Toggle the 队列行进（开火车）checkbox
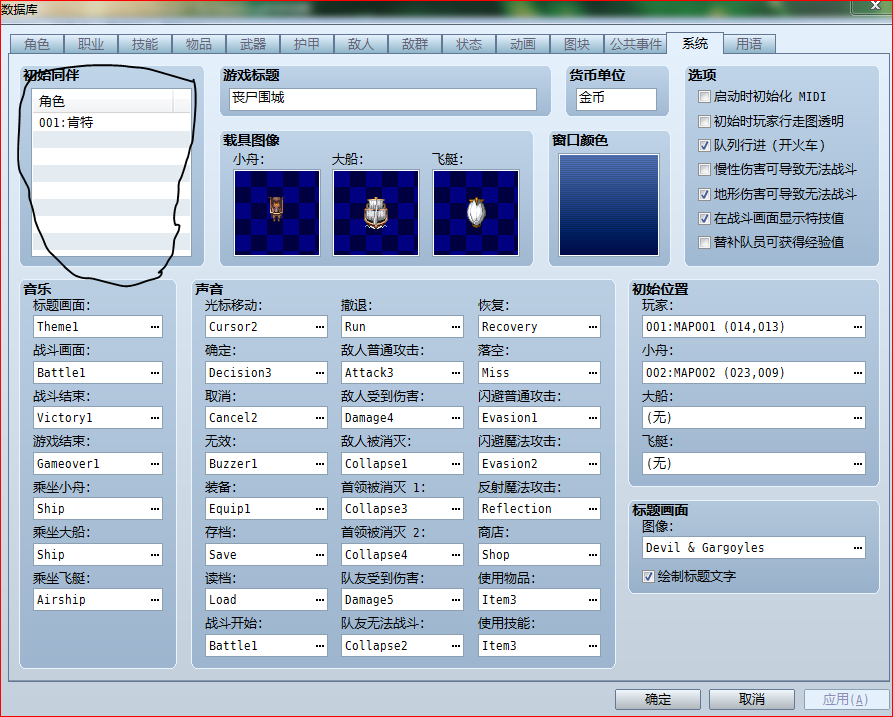 [x=704, y=145]
